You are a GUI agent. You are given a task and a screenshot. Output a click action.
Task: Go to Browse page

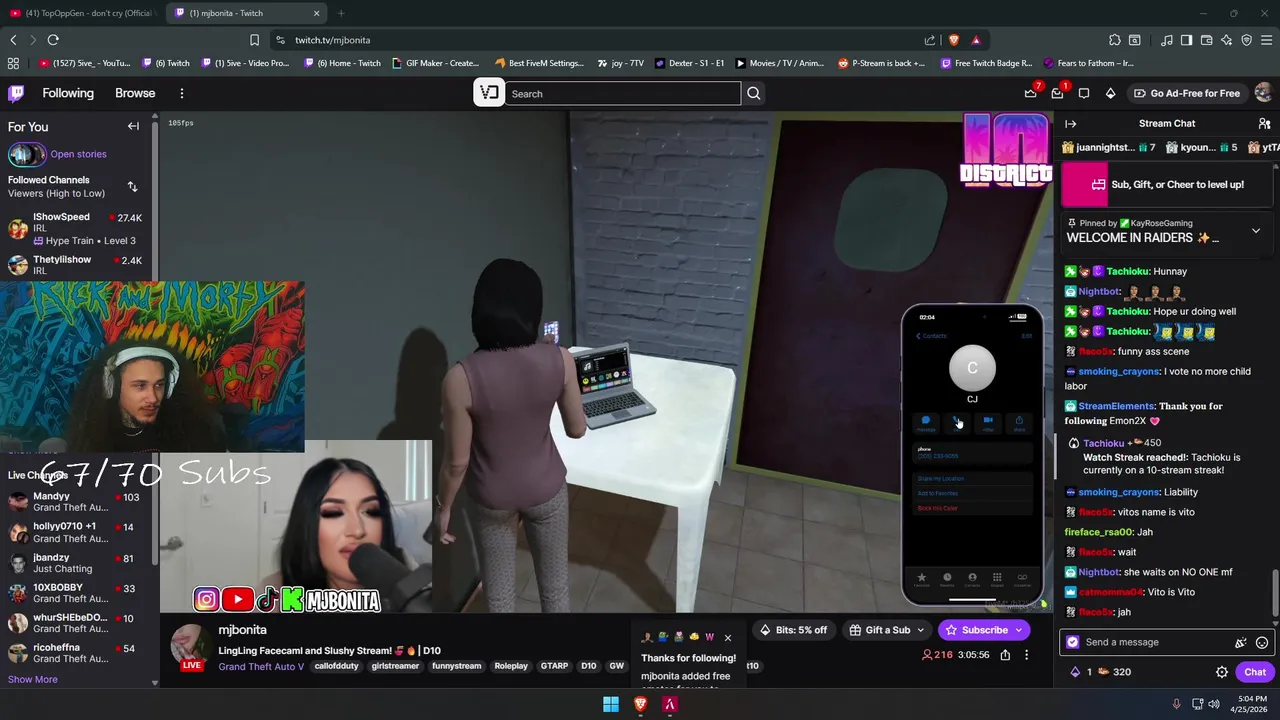click(135, 93)
